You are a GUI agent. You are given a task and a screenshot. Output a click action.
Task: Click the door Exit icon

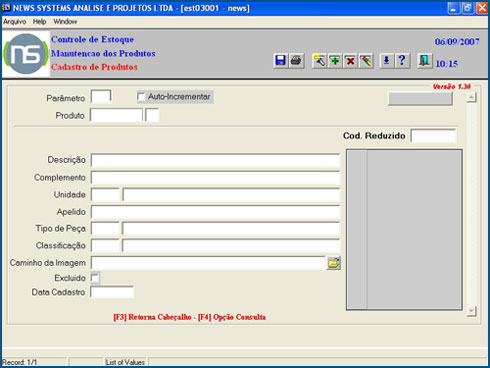point(424,61)
